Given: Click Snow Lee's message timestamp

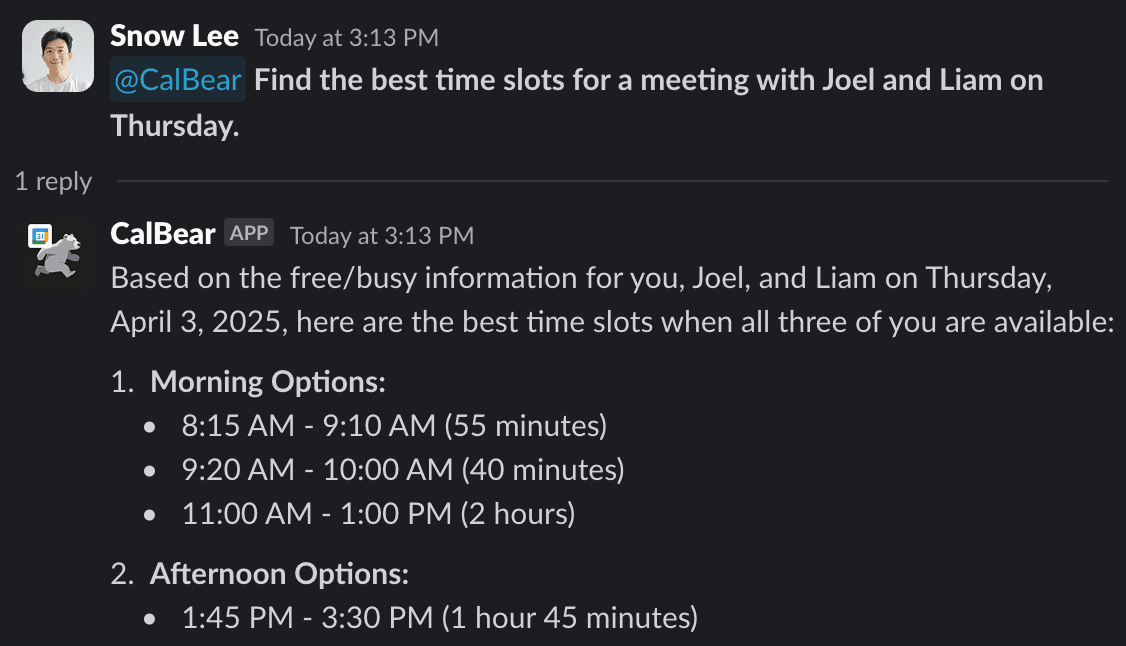Looking at the screenshot, I should [346, 38].
